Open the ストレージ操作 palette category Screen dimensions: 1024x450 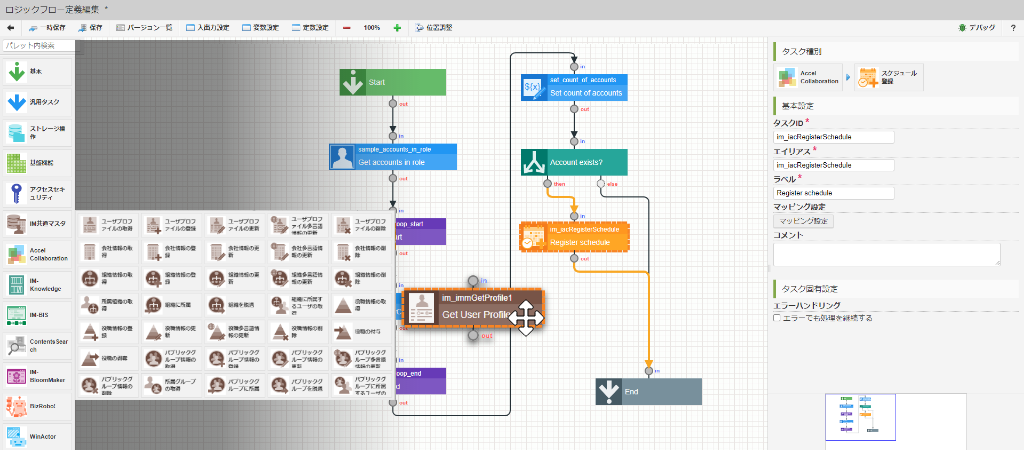pos(37,133)
